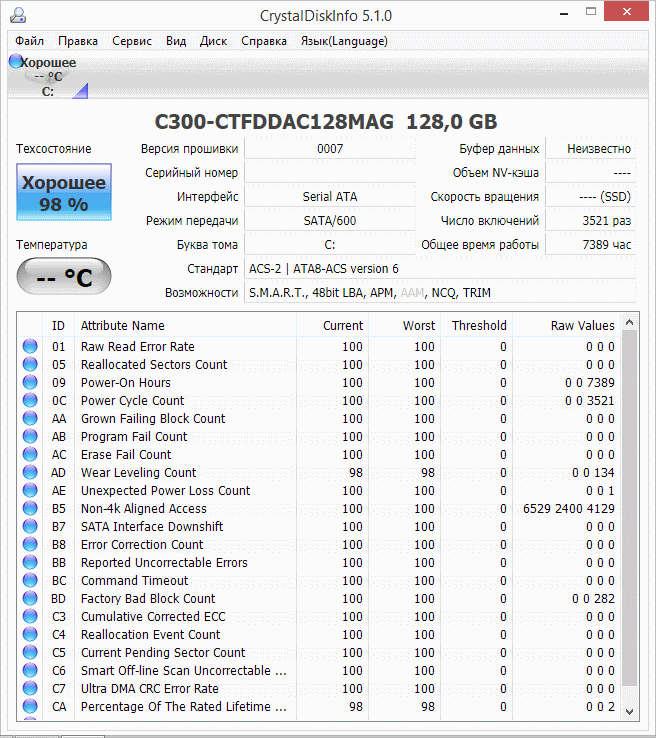Click the -- °C temperature button
This screenshot has height=738, width=656.
[64, 276]
